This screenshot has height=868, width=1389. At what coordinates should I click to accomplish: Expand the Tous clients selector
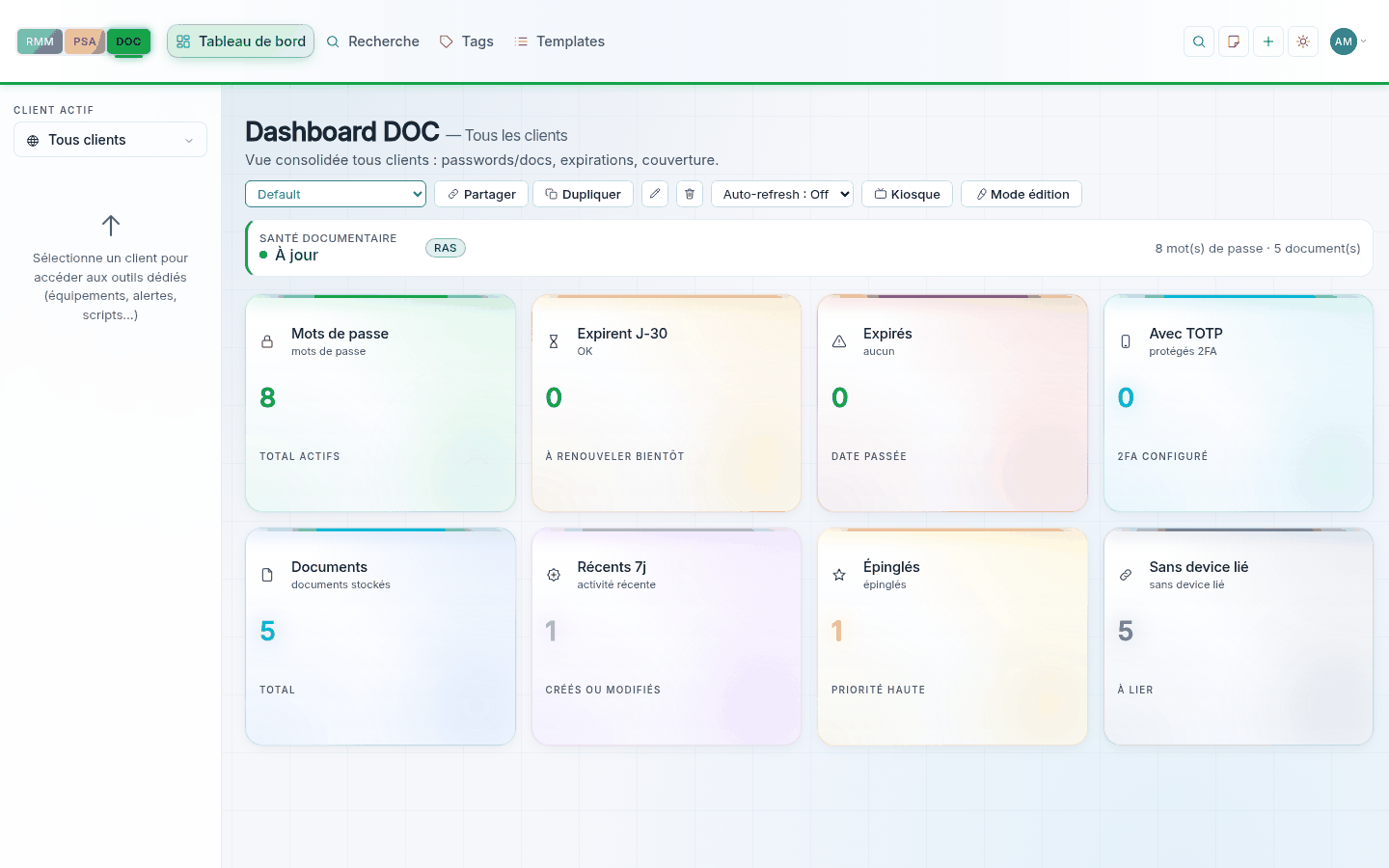pyautogui.click(x=110, y=140)
